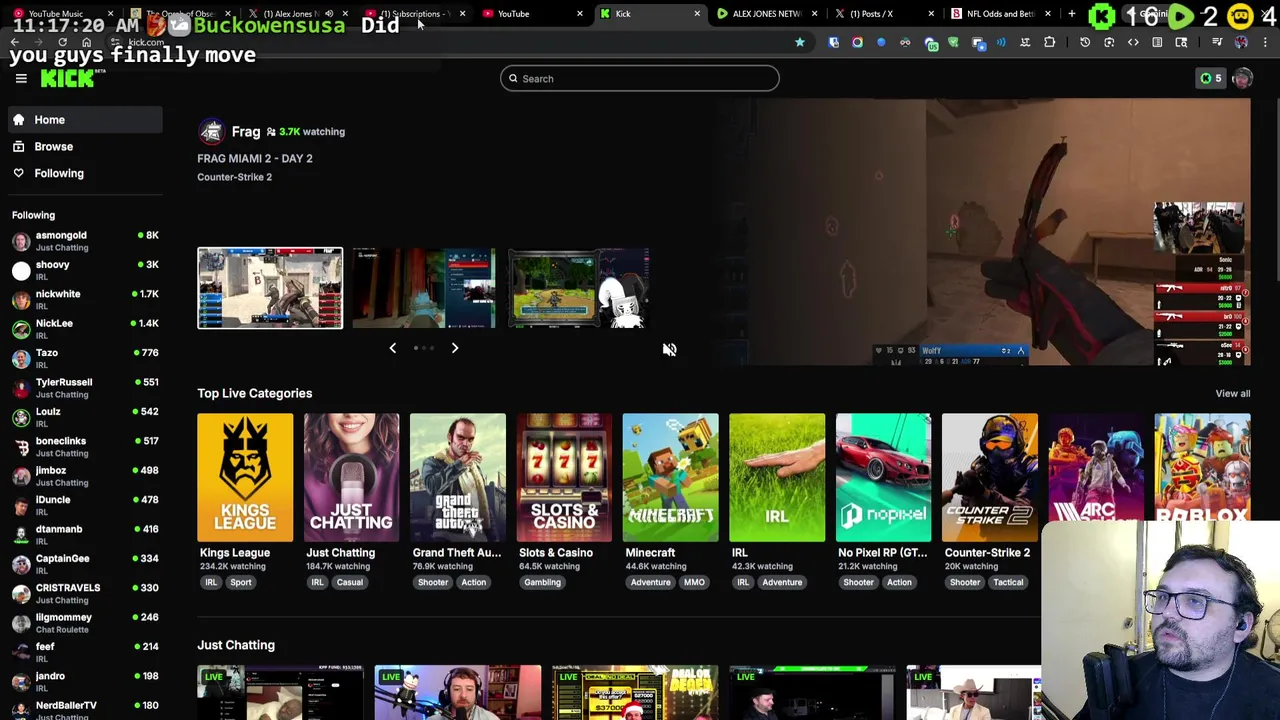The height and width of the screenshot is (720, 1280).
Task: Open shoovy in Following list
Action: coord(85,270)
